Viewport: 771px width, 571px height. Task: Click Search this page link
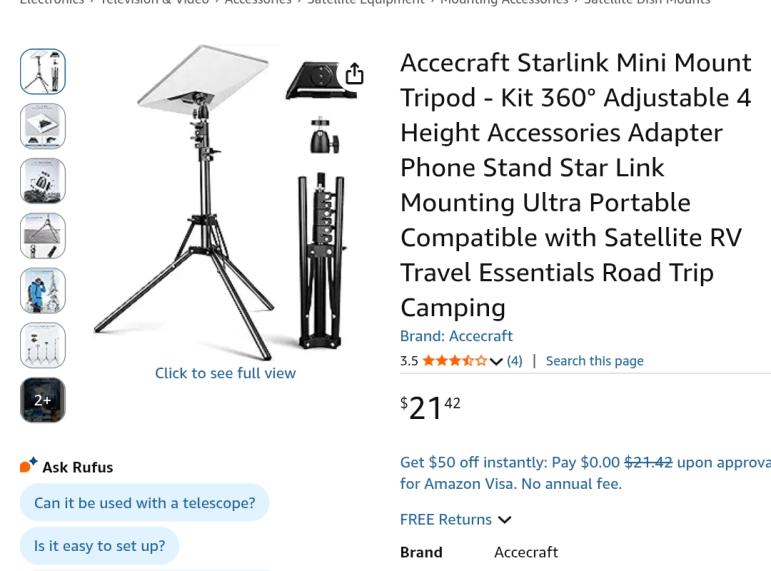594,361
